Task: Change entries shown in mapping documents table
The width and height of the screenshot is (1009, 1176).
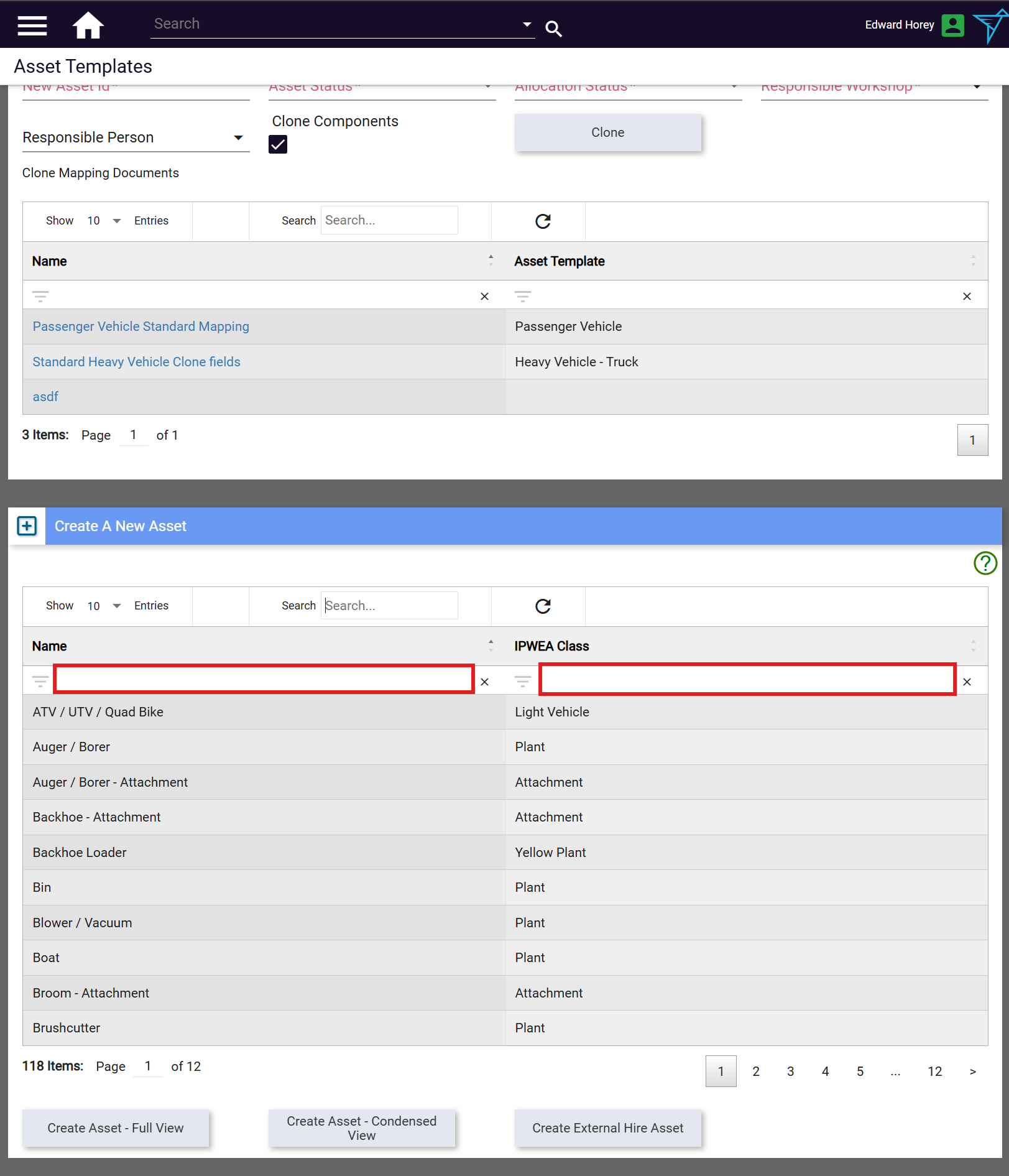Action: coord(103,221)
